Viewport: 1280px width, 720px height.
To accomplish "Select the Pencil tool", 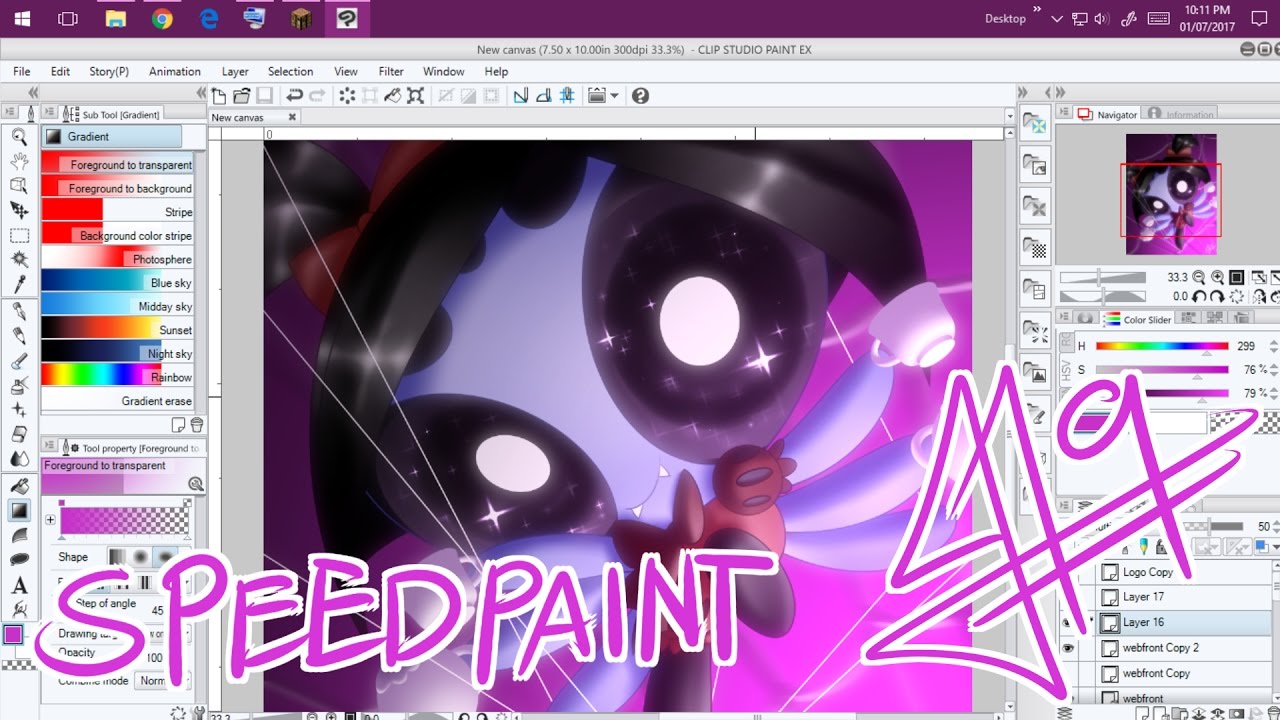I will (x=19, y=336).
